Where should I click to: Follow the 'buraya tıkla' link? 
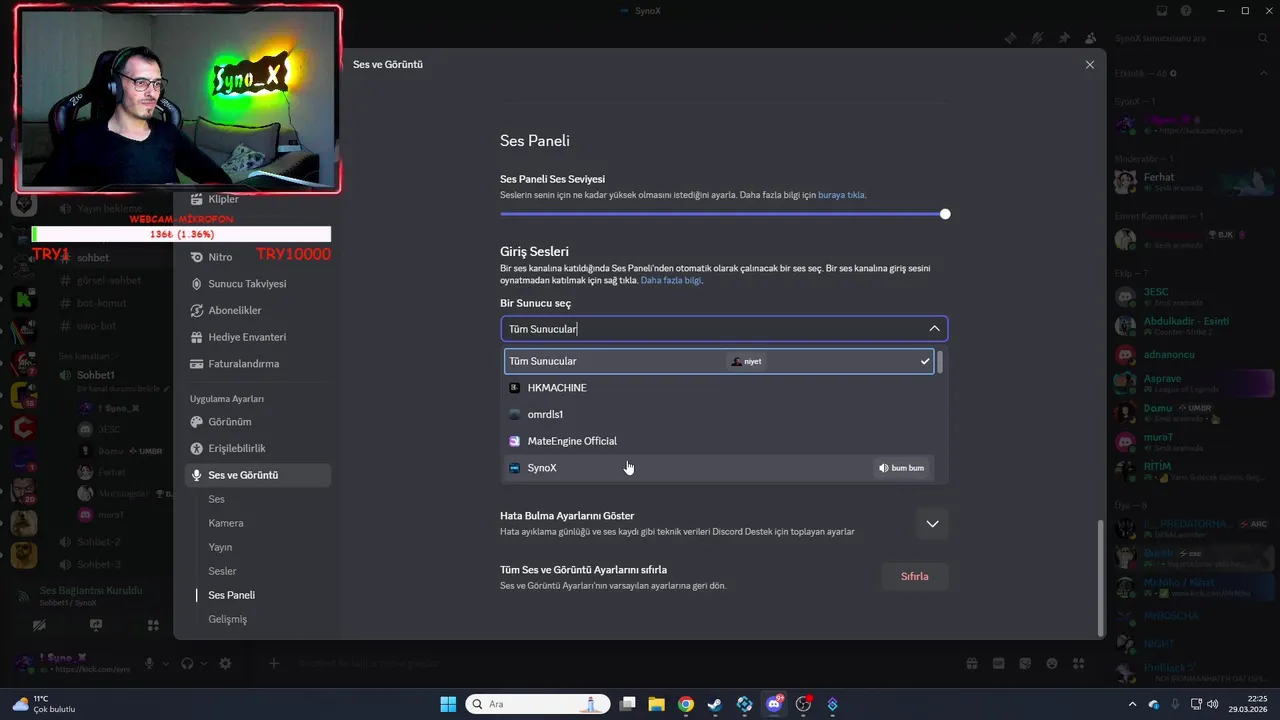[842, 195]
